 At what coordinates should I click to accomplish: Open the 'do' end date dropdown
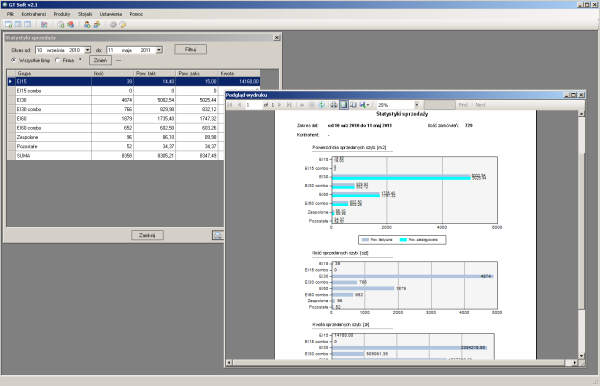click(159, 50)
